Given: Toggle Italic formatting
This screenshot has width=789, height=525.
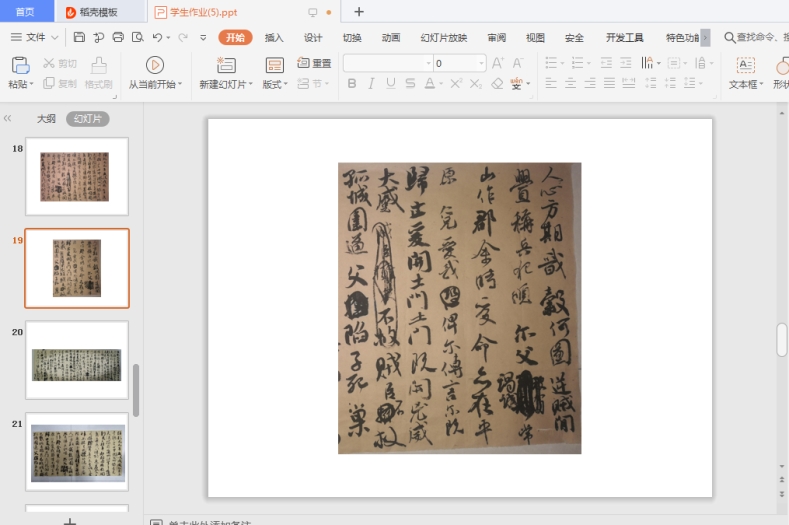Looking at the screenshot, I should 371,84.
